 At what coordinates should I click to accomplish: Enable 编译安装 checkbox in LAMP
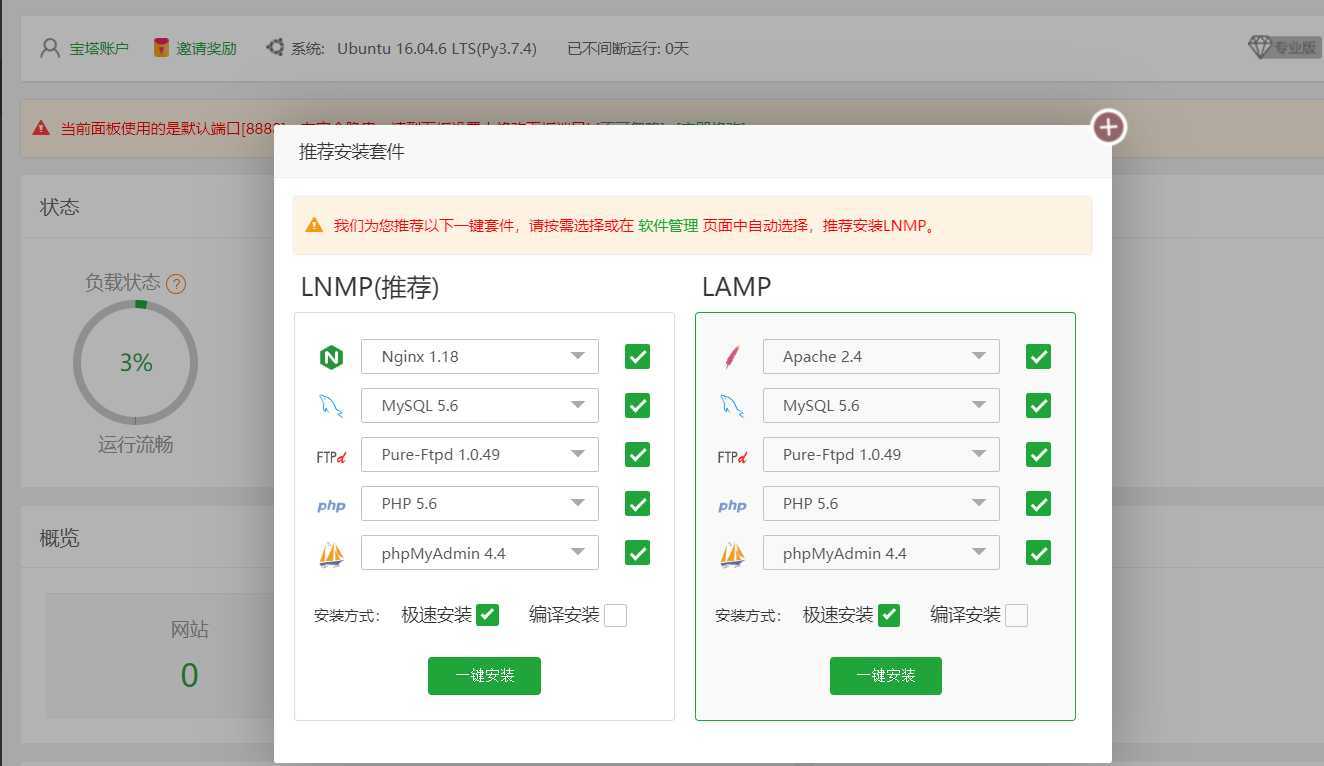1016,615
